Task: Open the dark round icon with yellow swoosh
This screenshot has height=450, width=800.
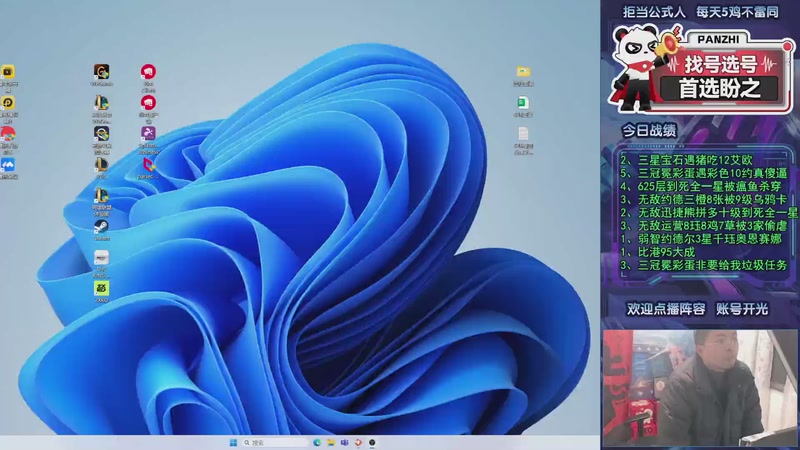Action: (101, 134)
